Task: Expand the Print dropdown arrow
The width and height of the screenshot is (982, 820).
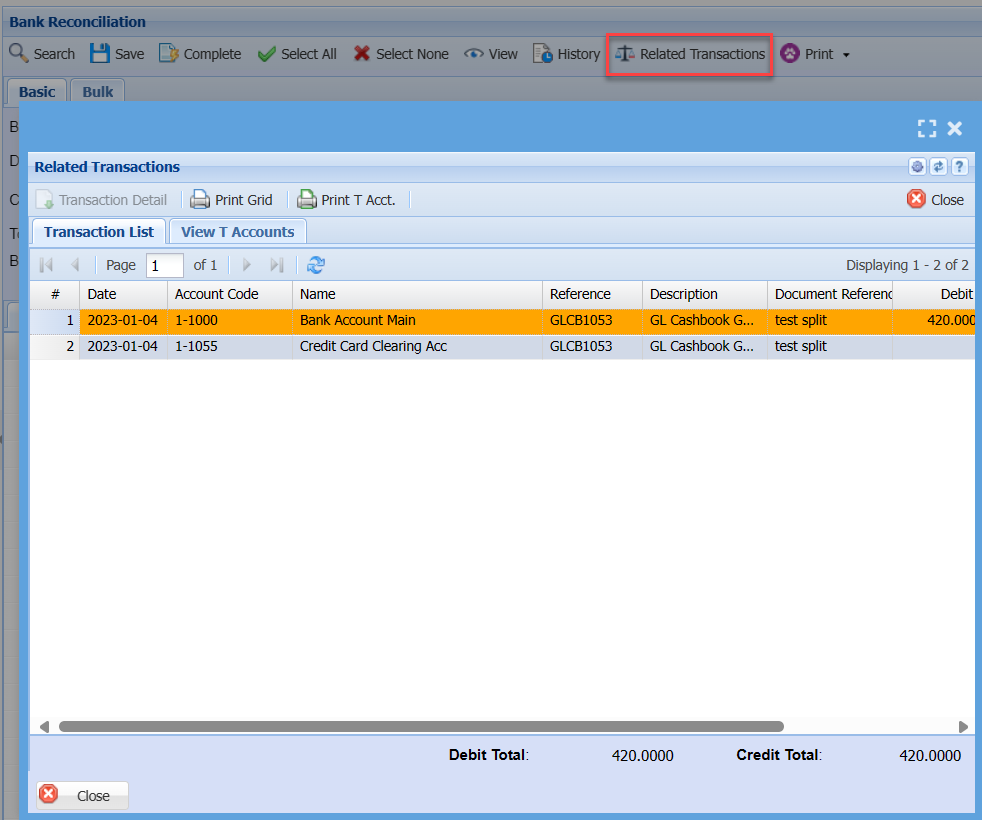Action: click(846, 55)
